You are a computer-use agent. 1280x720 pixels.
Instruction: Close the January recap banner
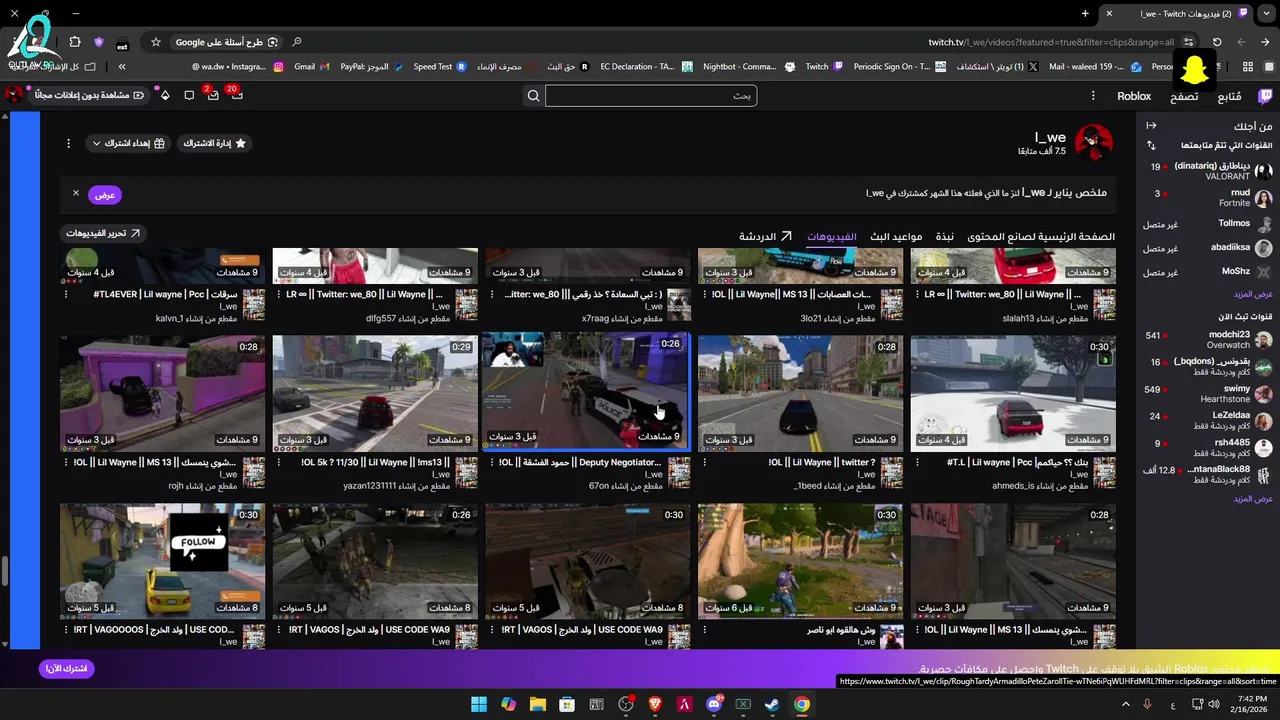[75, 193]
